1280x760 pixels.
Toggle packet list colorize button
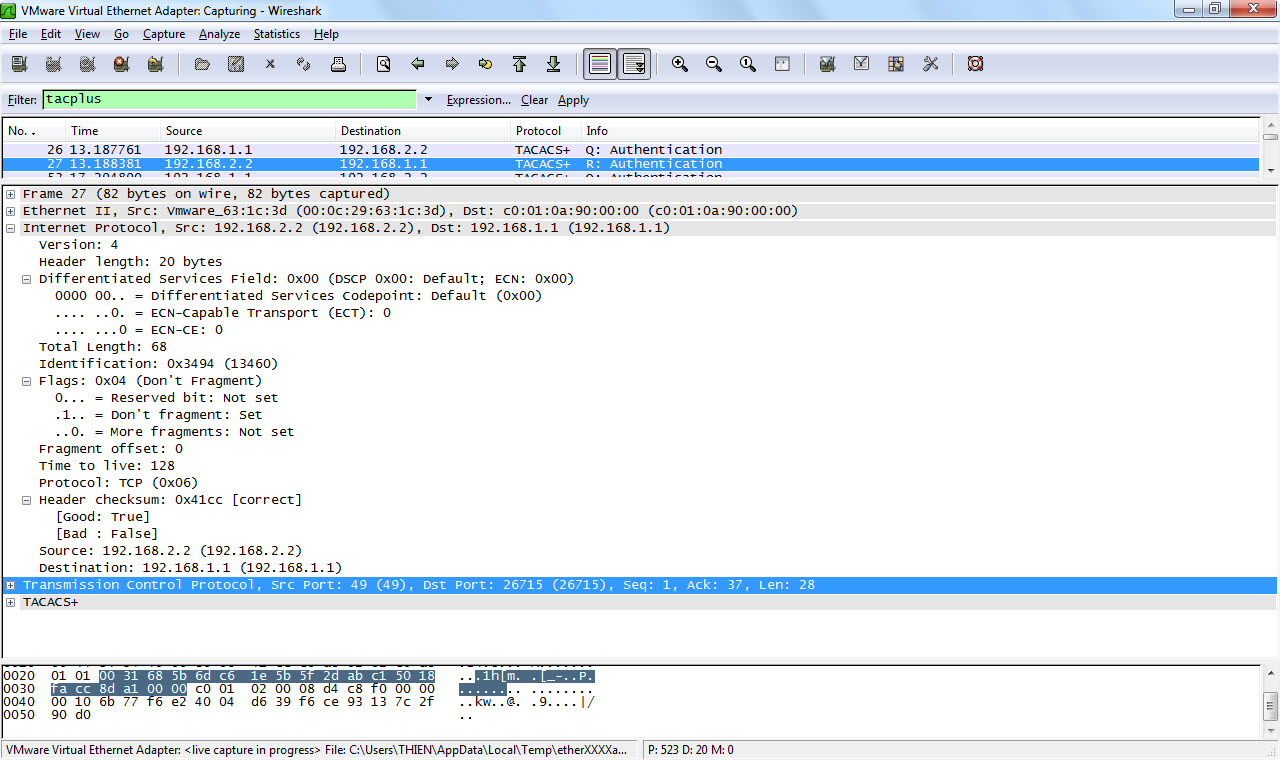tap(600, 64)
